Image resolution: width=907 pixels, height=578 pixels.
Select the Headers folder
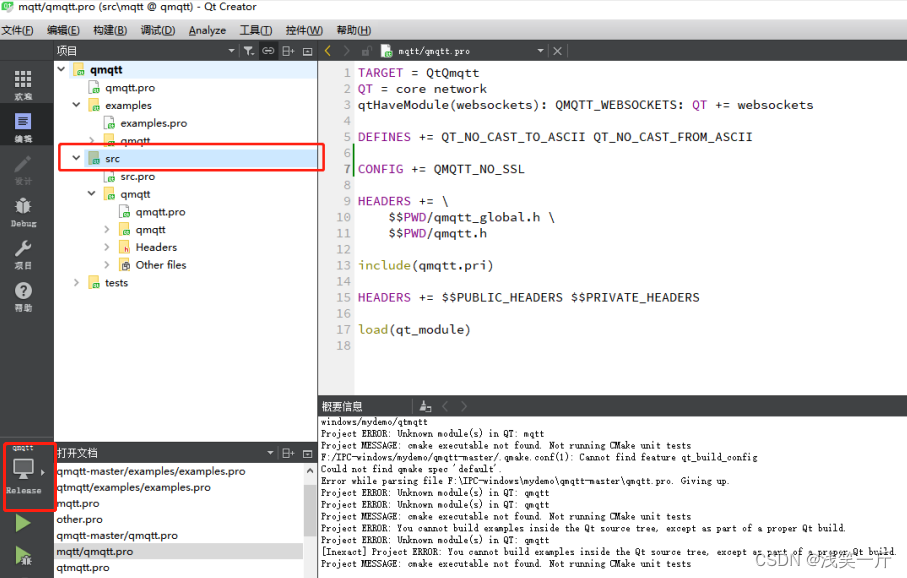click(156, 247)
